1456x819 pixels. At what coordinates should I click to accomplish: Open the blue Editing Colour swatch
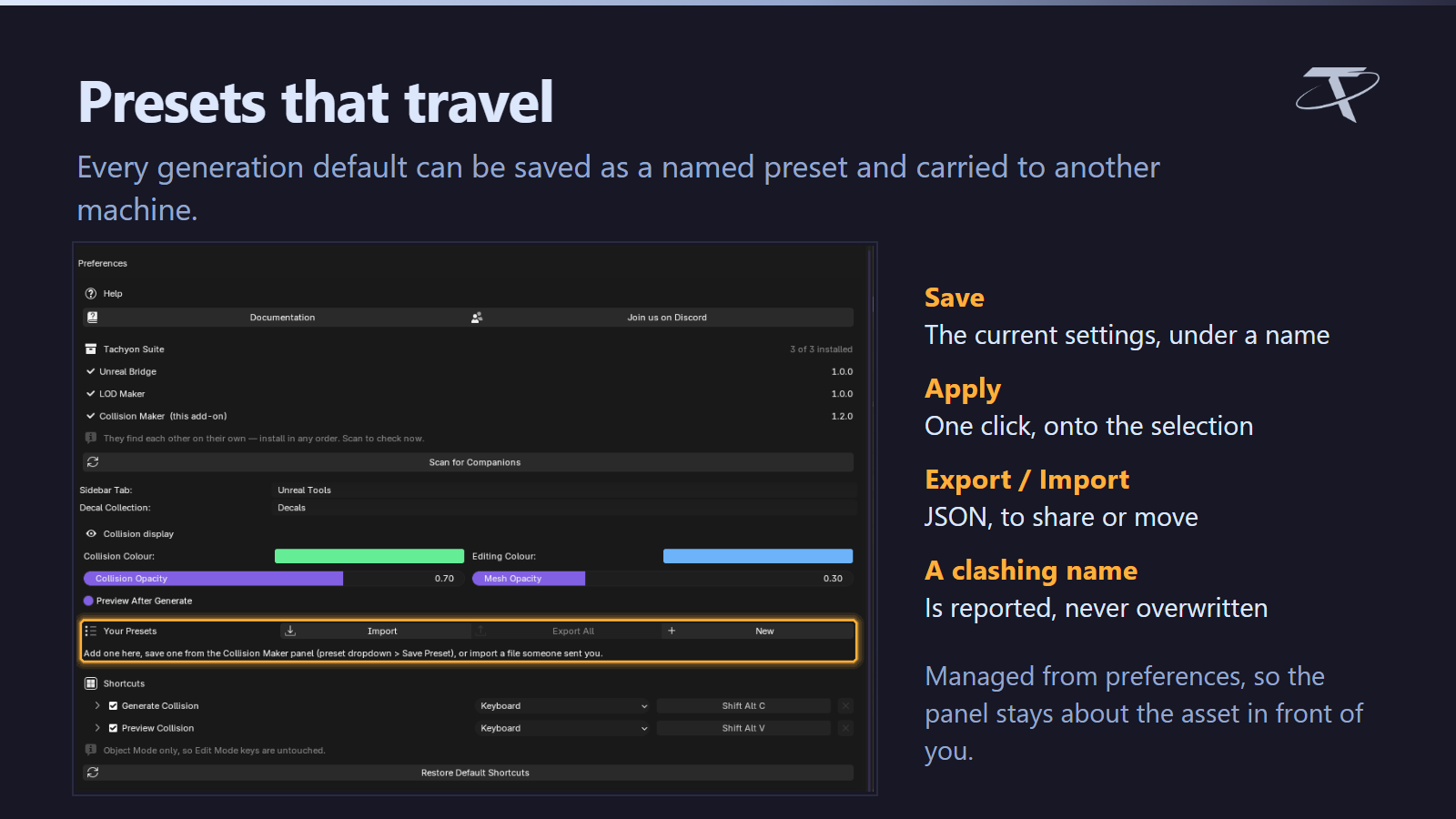click(758, 556)
